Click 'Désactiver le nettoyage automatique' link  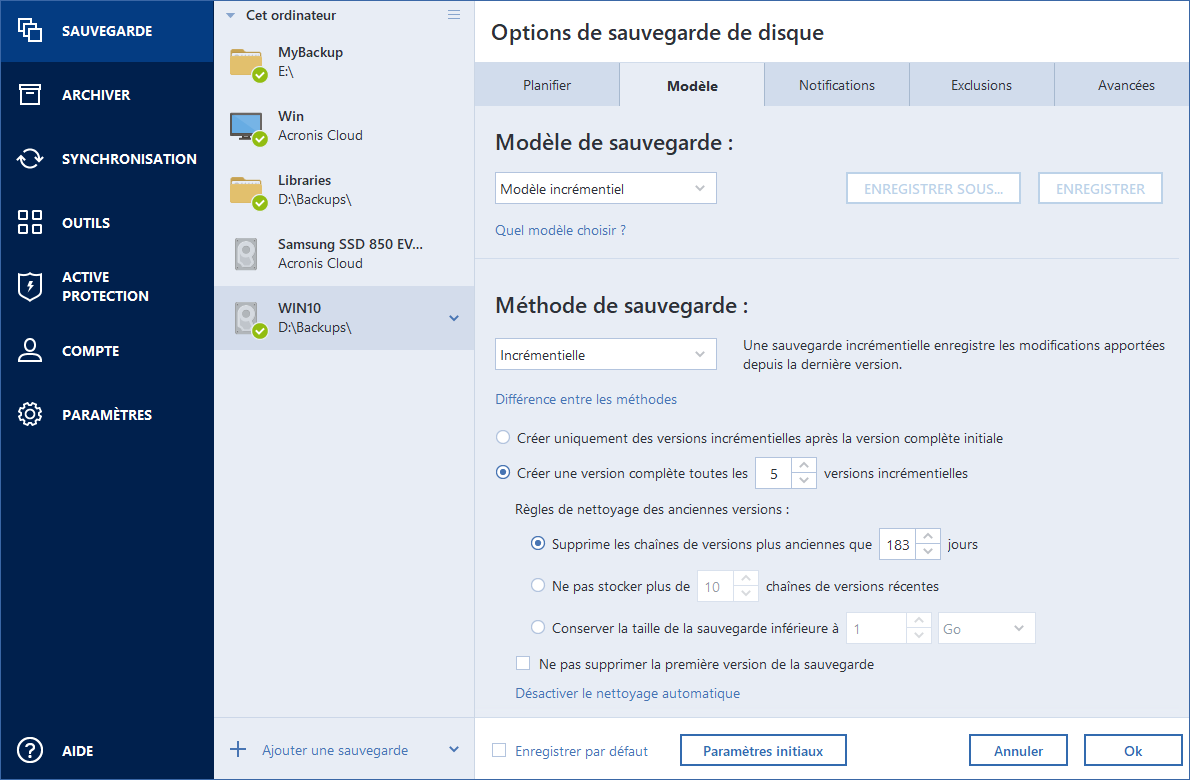pyautogui.click(x=627, y=693)
